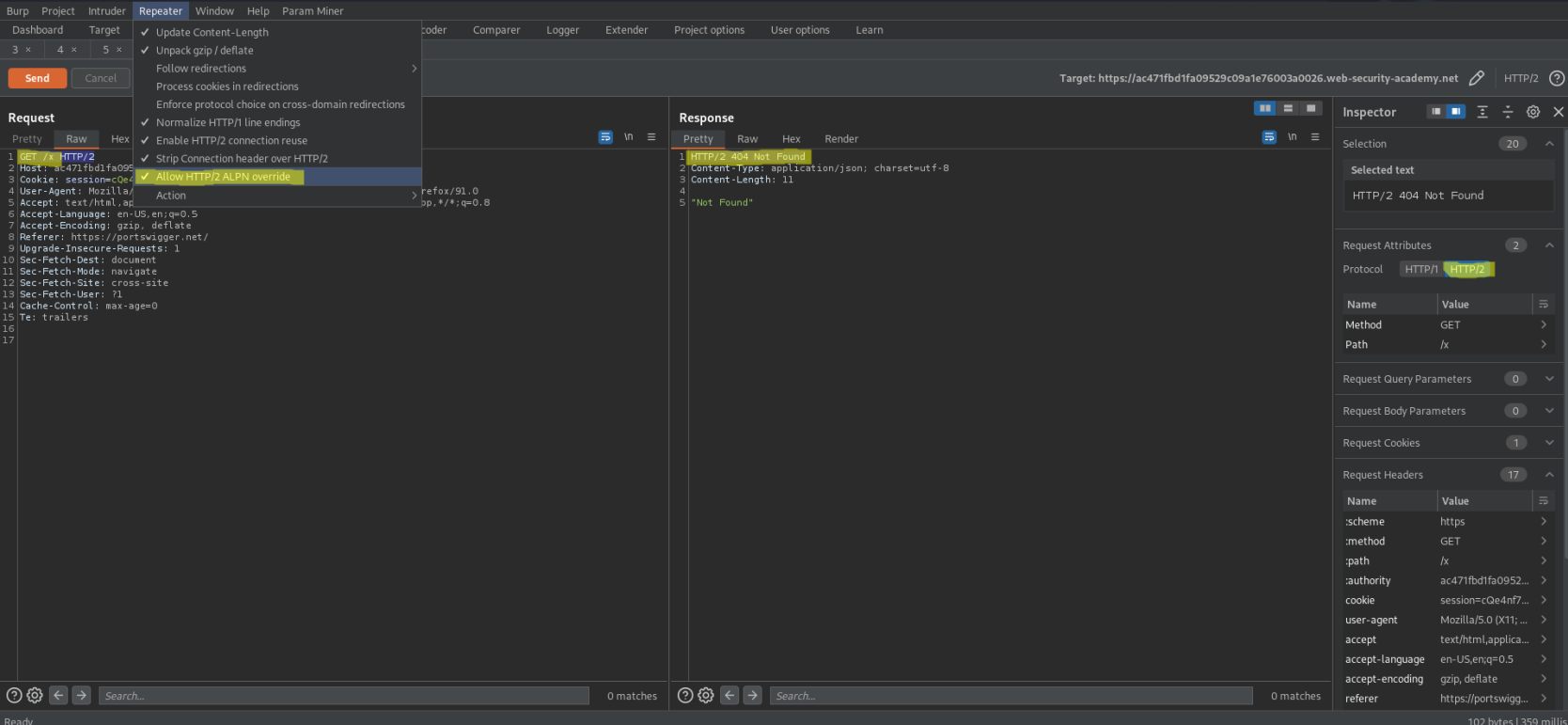Toggle Enable HTTP/2 connection reuse
Image resolution: width=1568 pixels, height=725 pixels.
pyautogui.click(x=277, y=140)
